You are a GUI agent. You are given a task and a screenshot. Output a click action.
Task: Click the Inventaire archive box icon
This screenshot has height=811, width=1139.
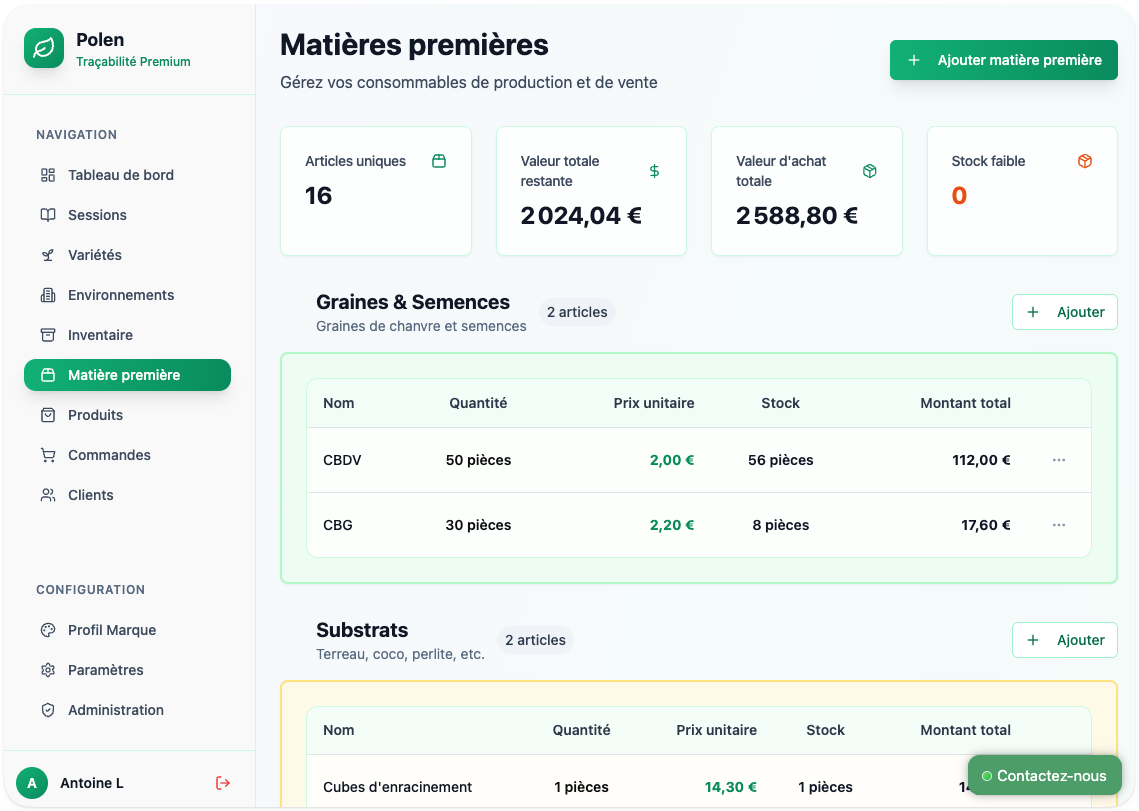pos(48,335)
